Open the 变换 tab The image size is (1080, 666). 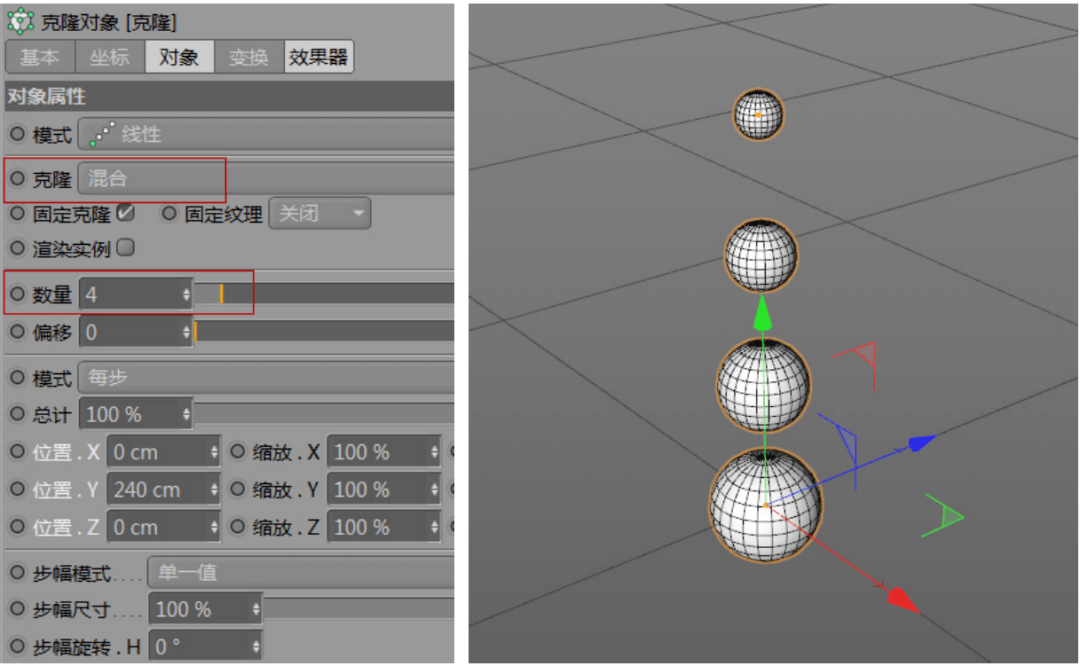tap(249, 57)
